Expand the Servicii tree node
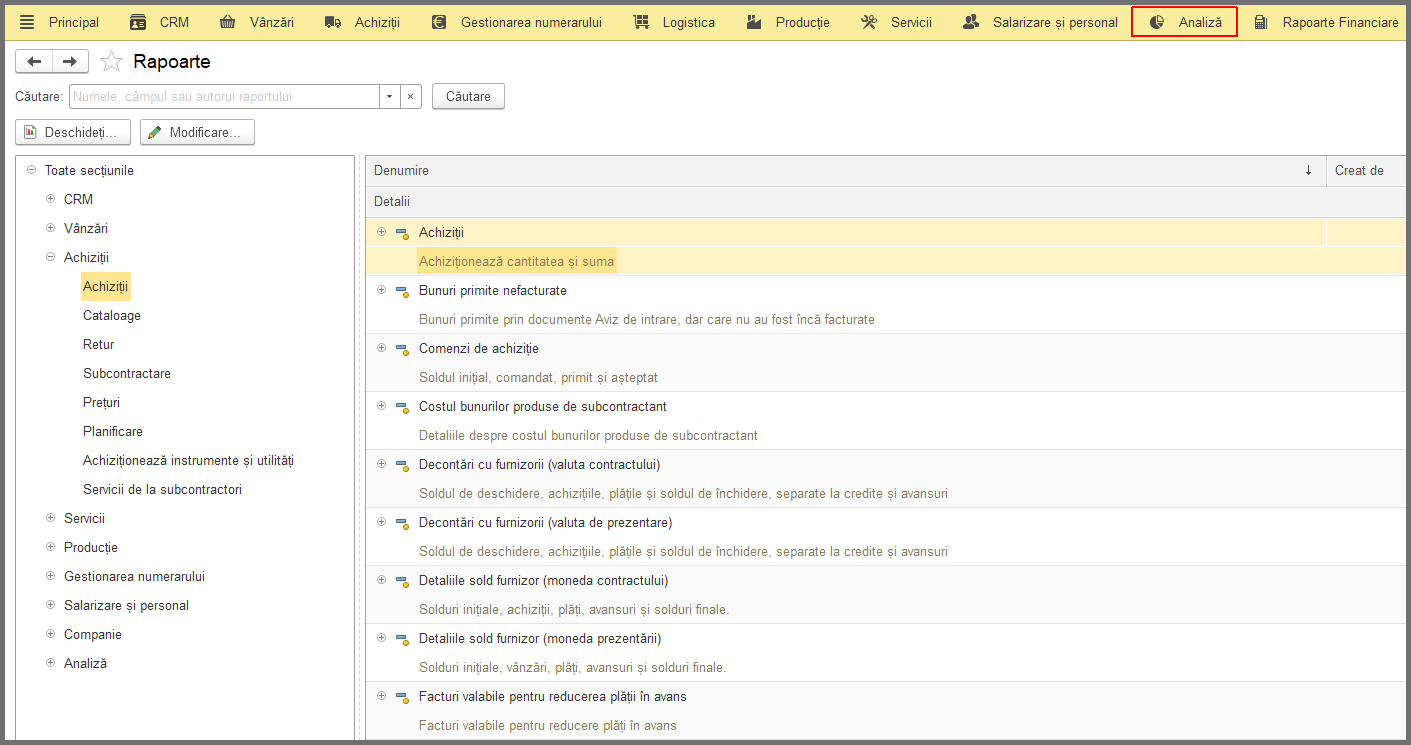 [51, 518]
